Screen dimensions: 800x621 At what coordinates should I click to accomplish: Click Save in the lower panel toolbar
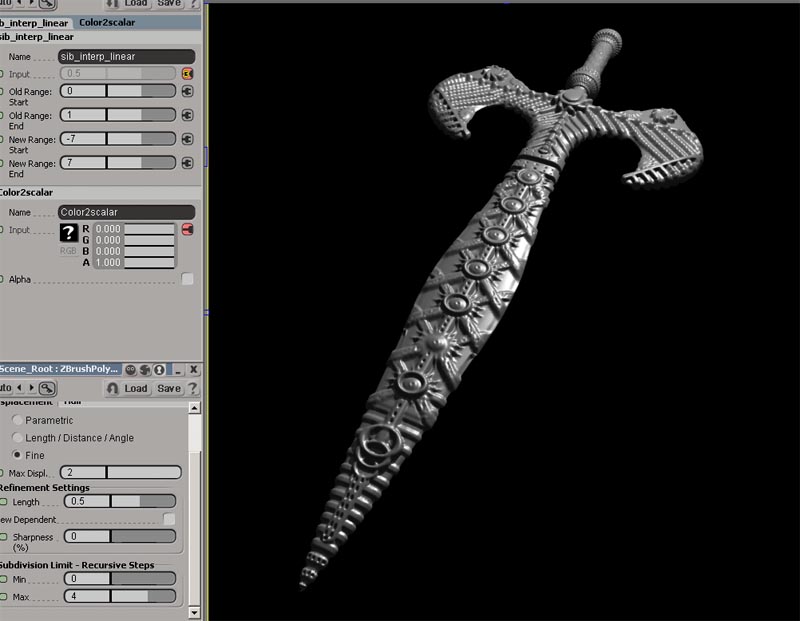pyautogui.click(x=169, y=388)
